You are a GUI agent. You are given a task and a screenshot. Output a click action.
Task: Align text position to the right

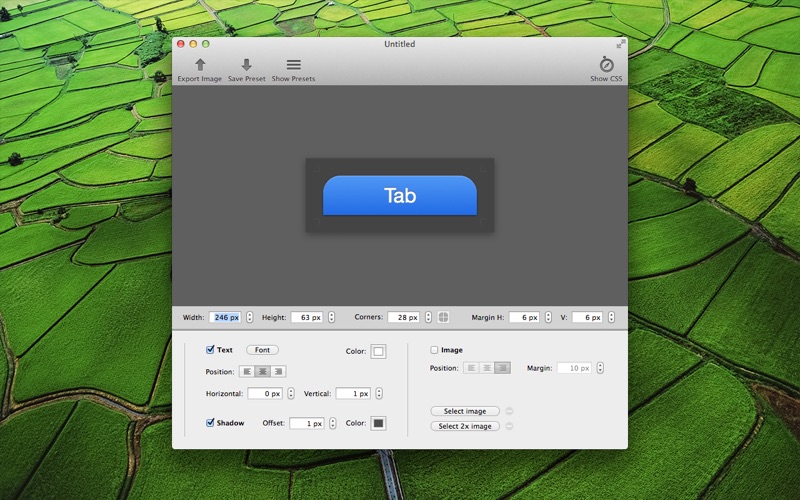point(278,371)
